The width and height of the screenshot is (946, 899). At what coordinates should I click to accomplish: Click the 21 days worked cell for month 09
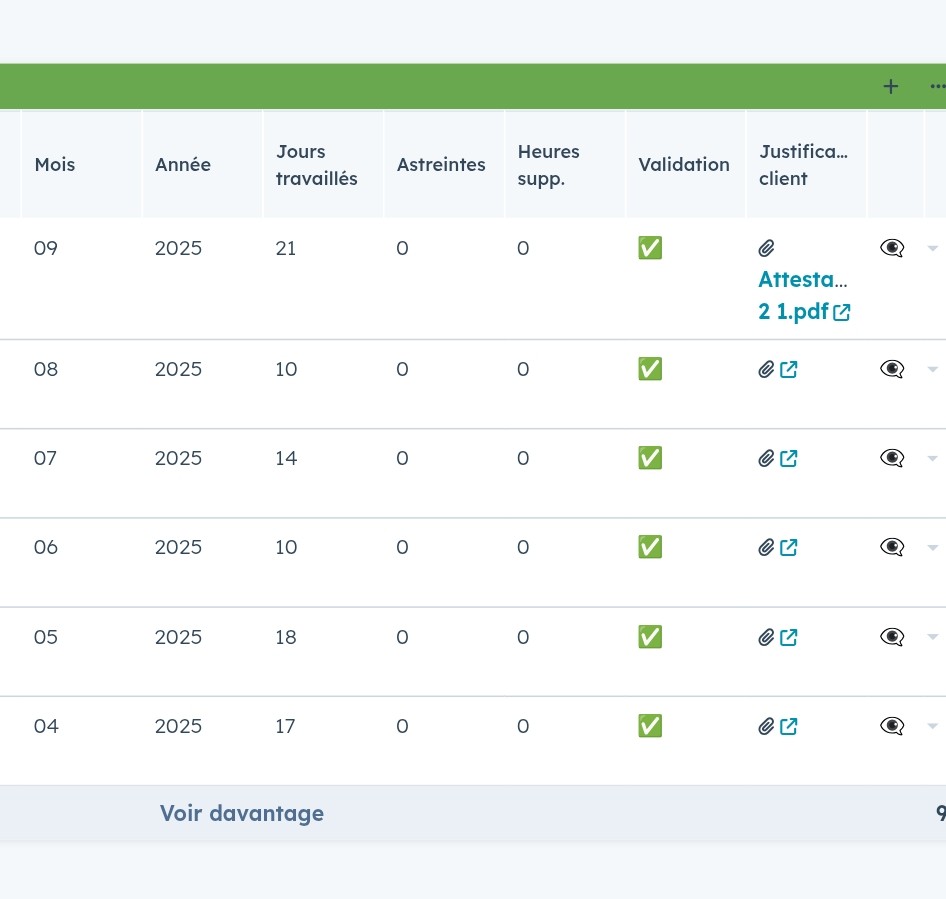[286, 248]
